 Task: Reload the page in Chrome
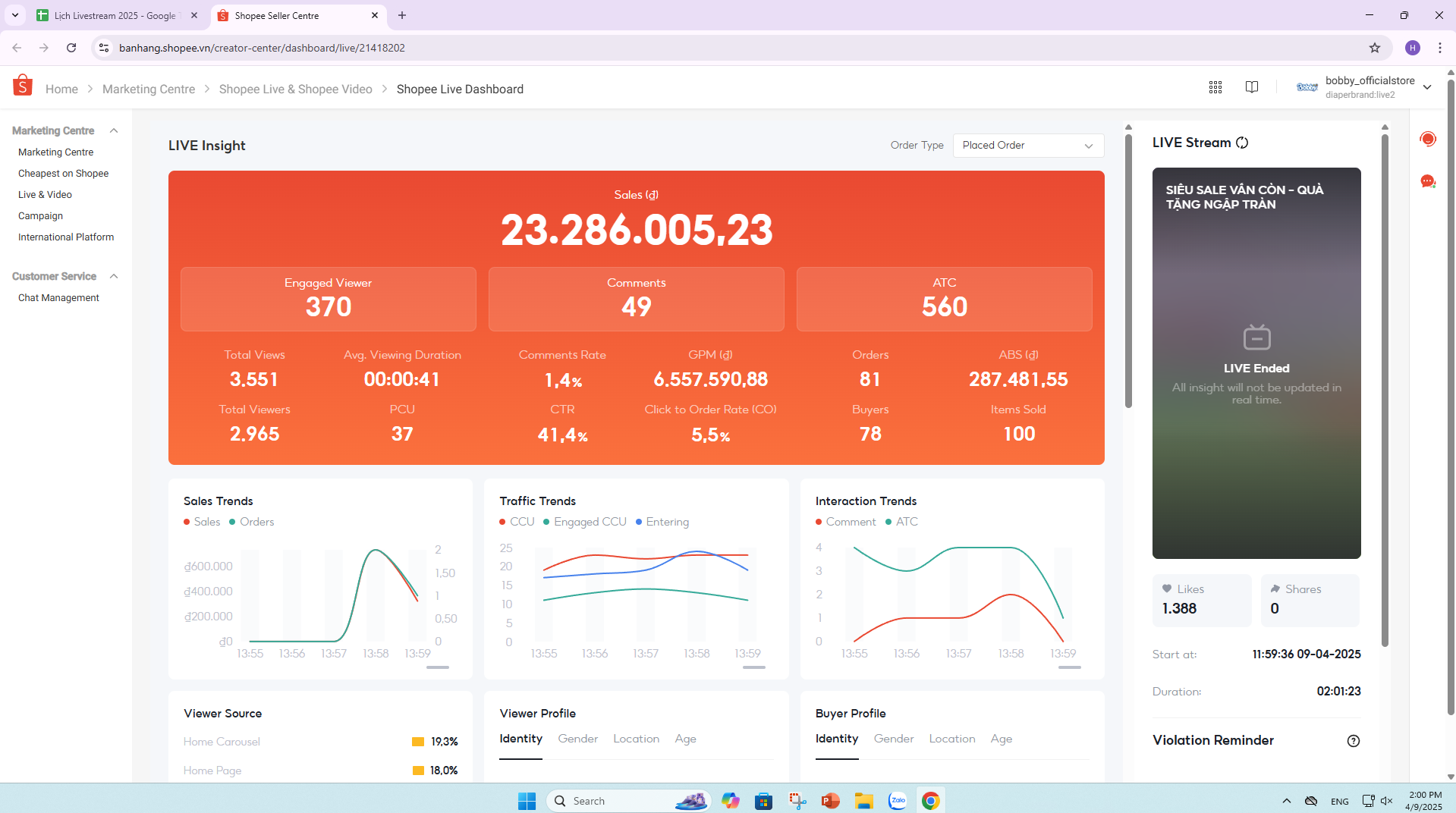(71, 48)
